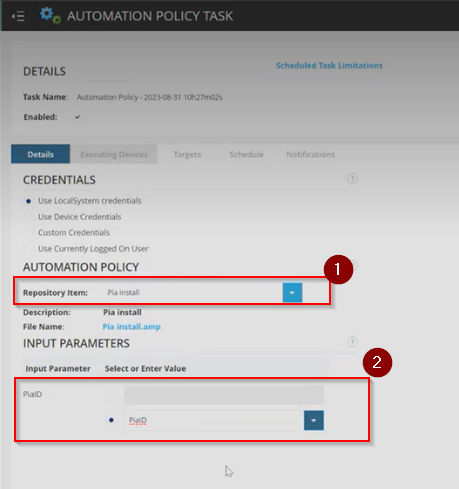Go to the Notifications tab

311,154
